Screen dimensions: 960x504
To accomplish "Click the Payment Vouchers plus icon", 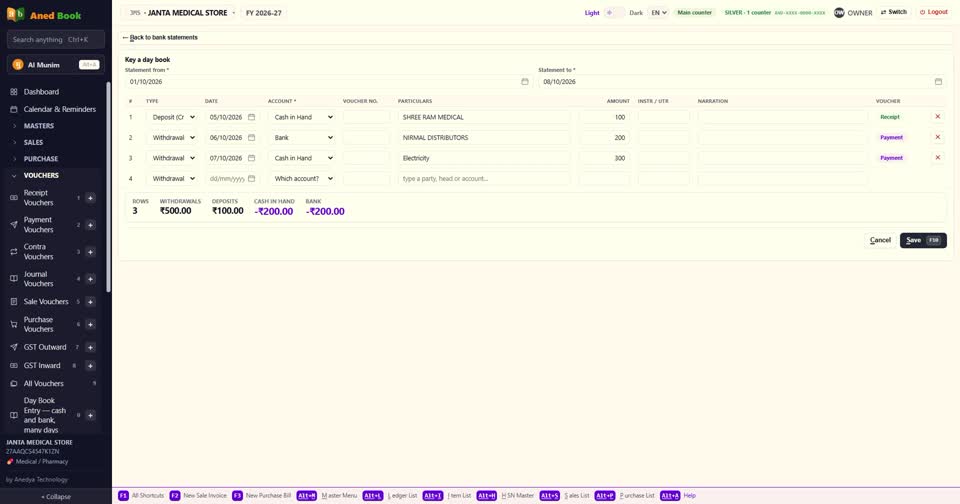I will click(90, 225).
